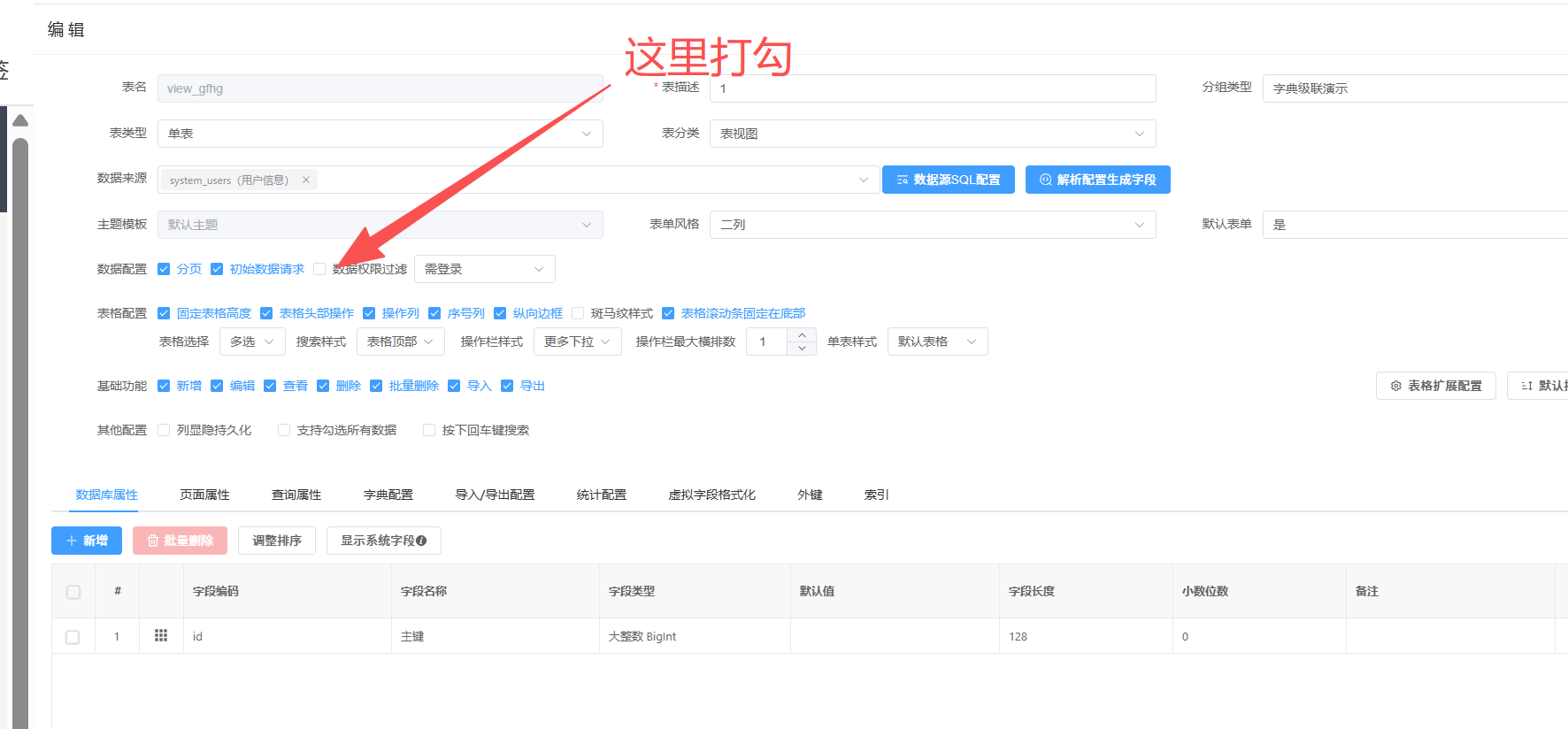Click the 批量删除 trash button
Viewport: 1568px width, 729px height.
click(180, 541)
